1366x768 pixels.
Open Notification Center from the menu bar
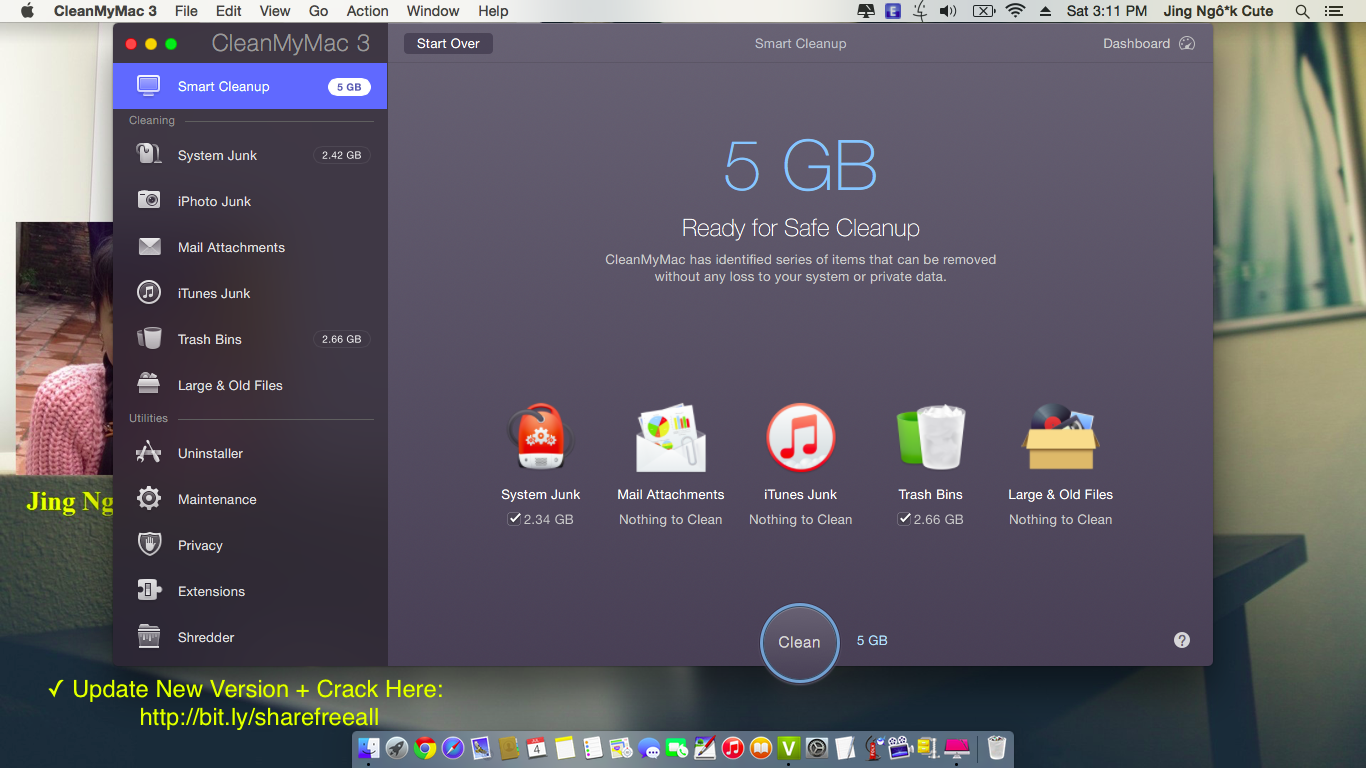click(1332, 11)
